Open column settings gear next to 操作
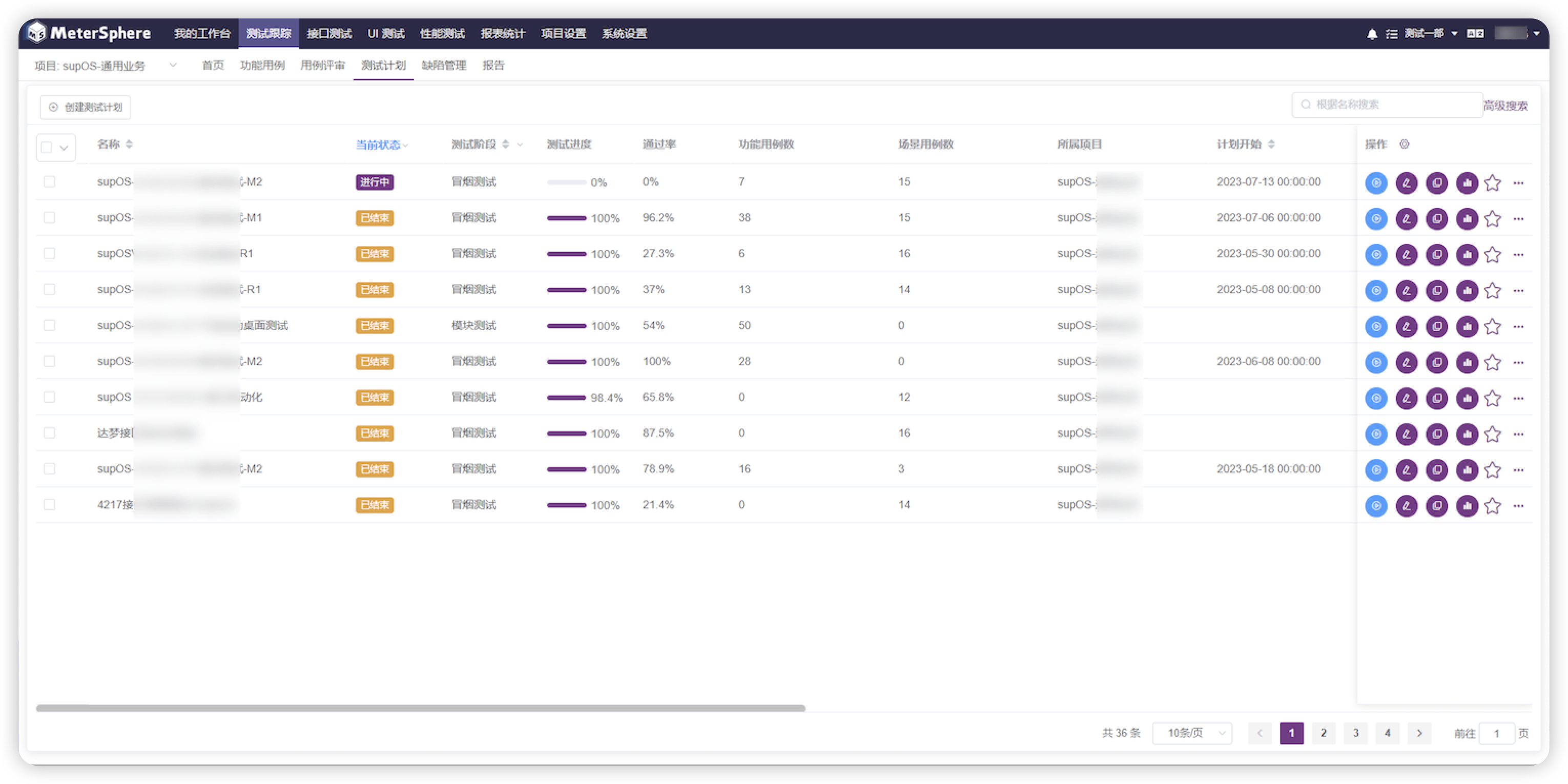The width and height of the screenshot is (1568, 784). tap(1404, 145)
